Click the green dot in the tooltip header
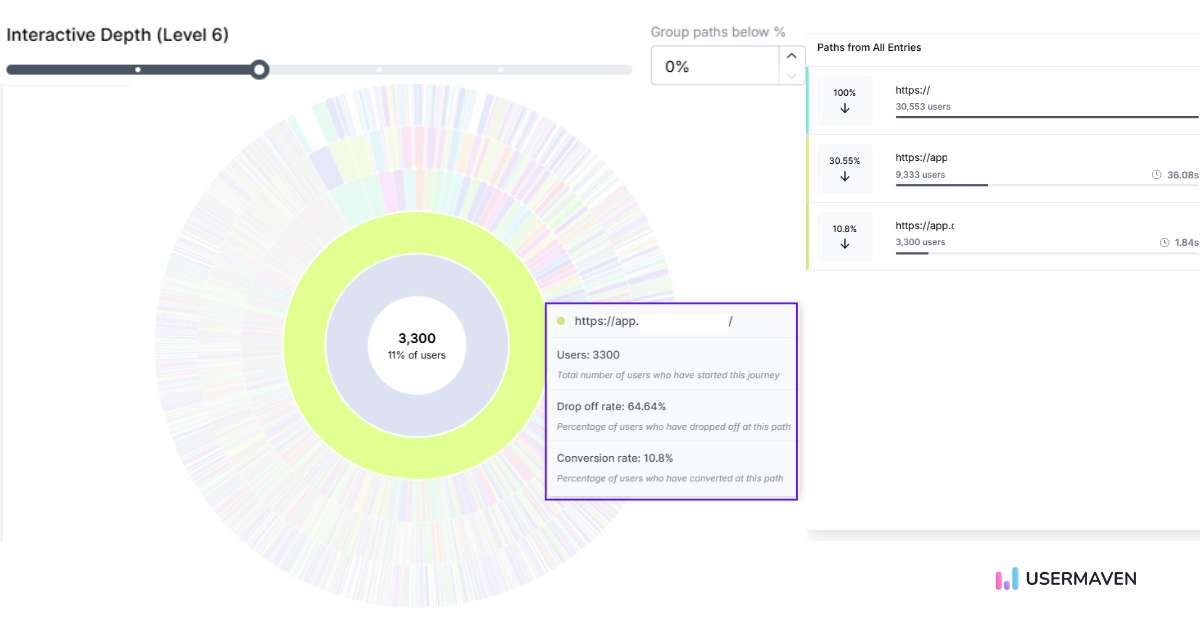This screenshot has height=630, width=1200. point(561,321)
